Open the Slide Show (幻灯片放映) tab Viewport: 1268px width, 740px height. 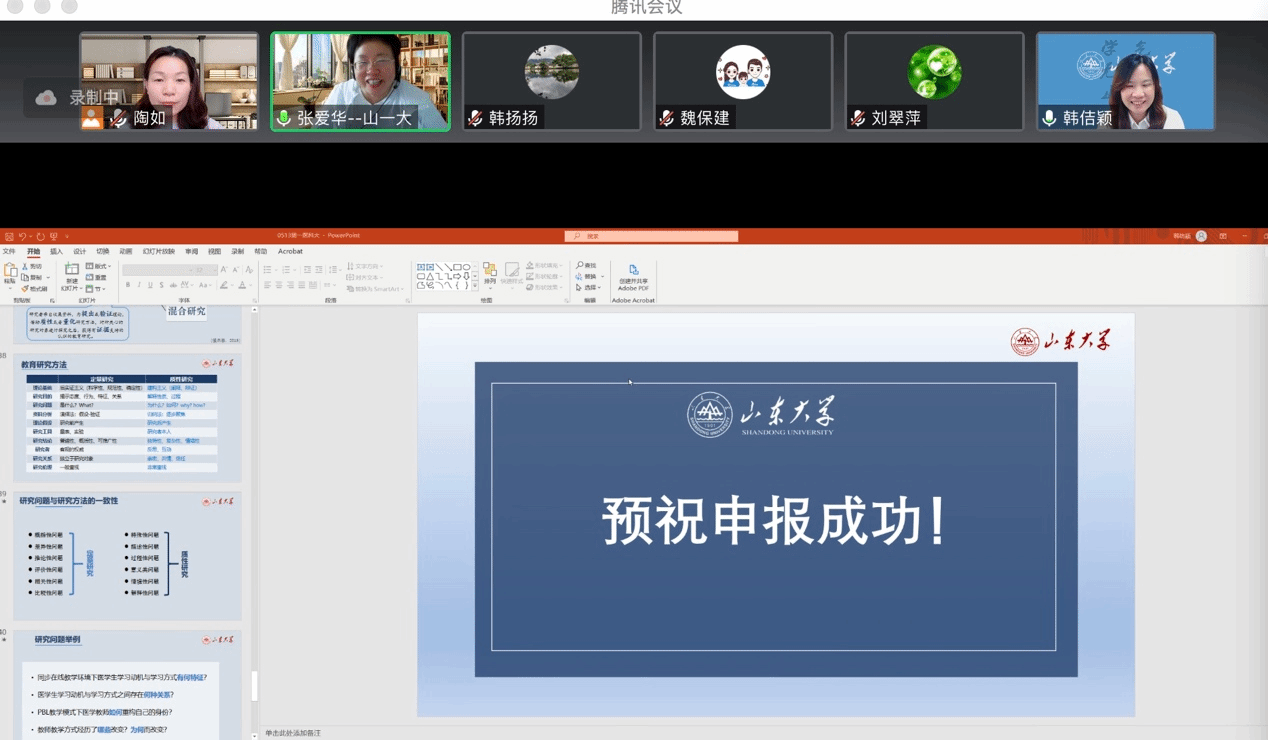click(x=158, y=252)
